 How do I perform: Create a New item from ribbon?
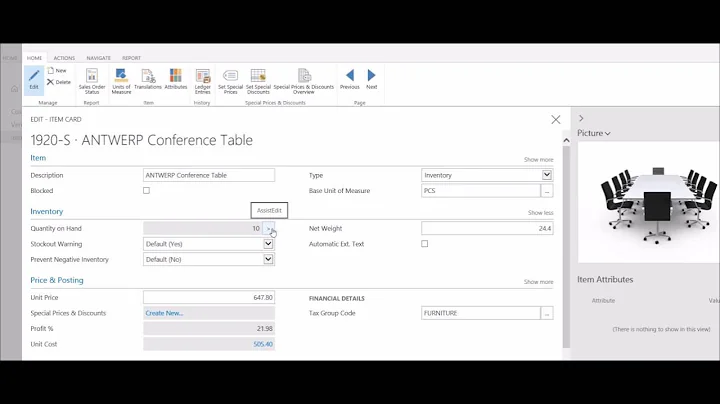coord(57,71)
